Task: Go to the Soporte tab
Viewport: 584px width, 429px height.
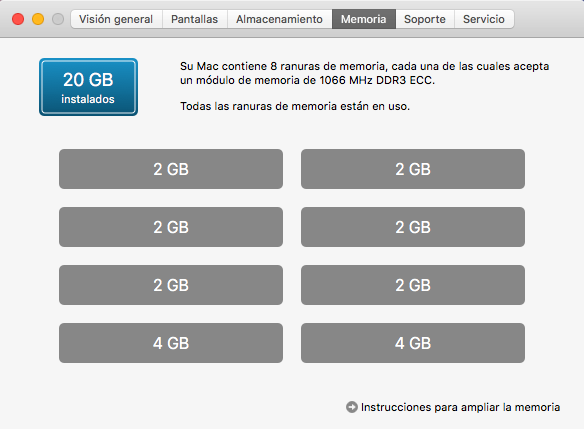Action: [425, 19]
